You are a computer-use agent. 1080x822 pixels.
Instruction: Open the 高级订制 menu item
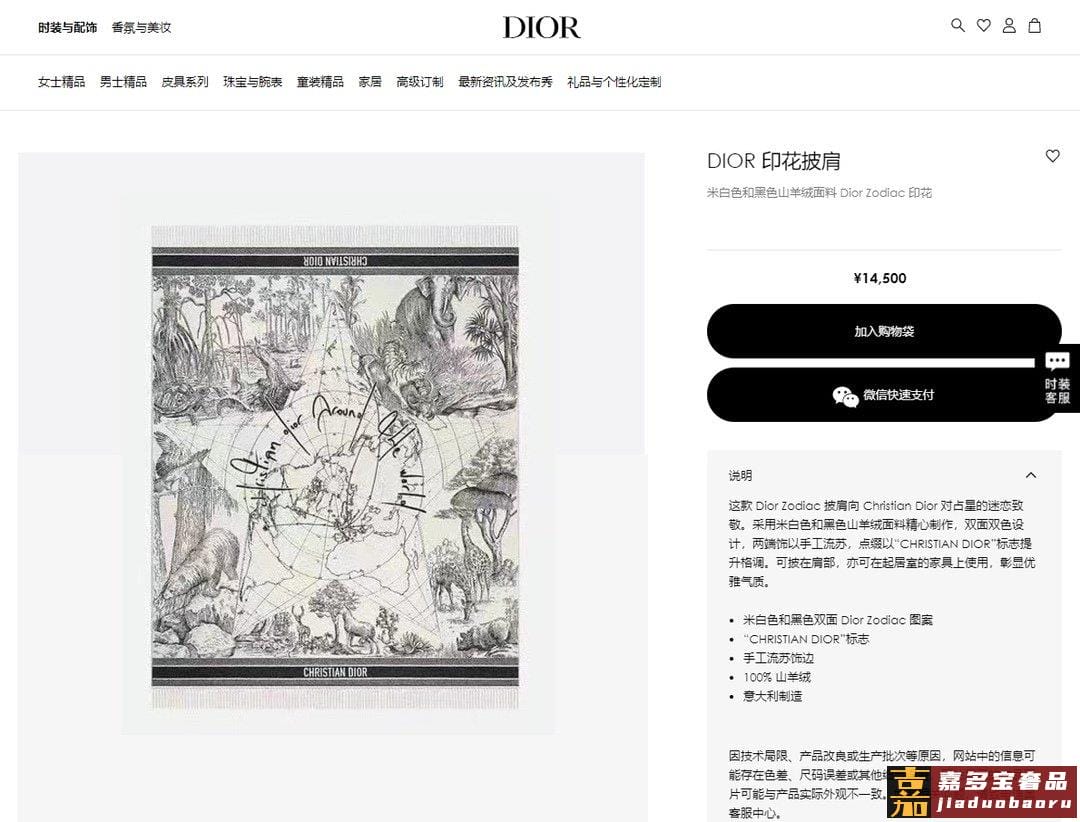tap(419, 82)
